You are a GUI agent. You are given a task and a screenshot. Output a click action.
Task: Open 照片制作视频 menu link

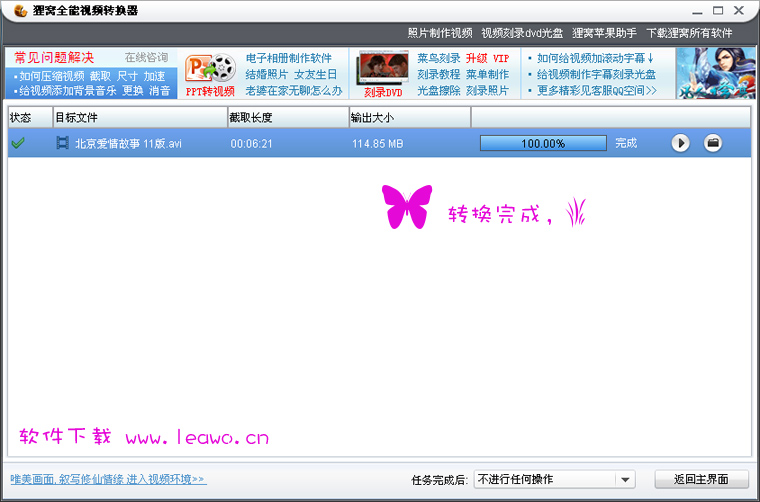[440, 33]
